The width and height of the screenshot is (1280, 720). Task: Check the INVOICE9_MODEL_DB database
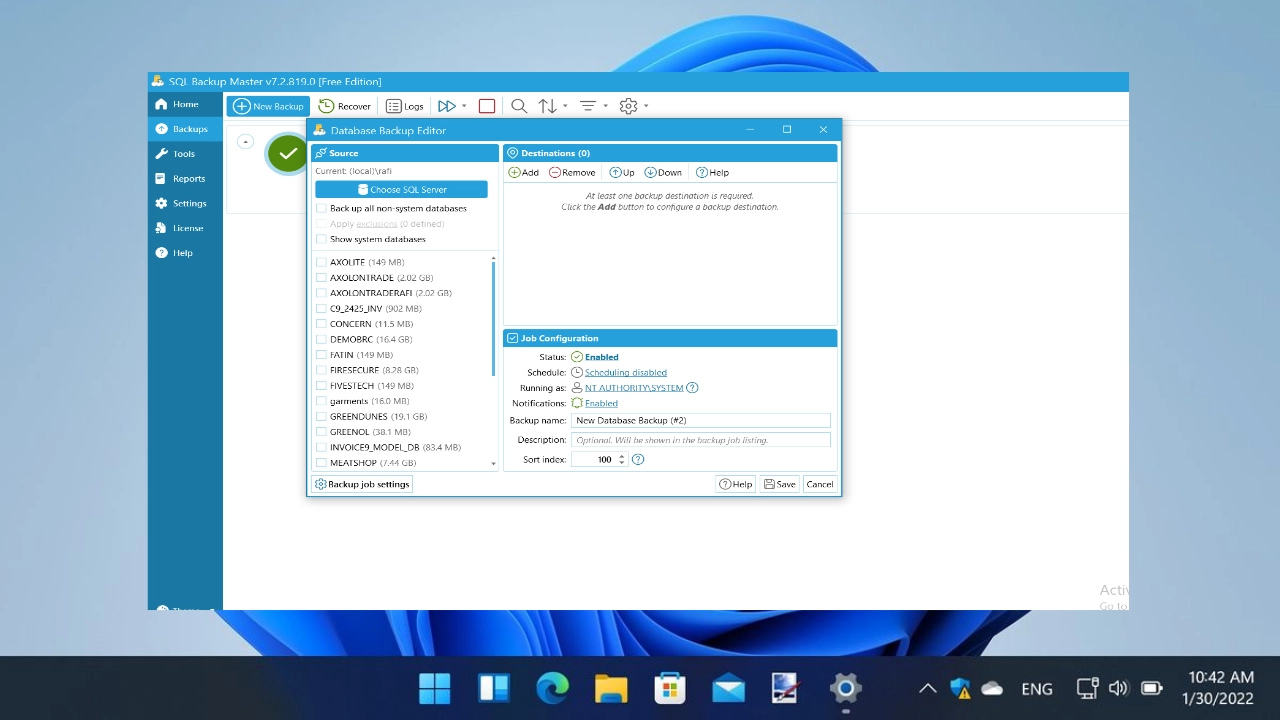[x=321, y=448]
